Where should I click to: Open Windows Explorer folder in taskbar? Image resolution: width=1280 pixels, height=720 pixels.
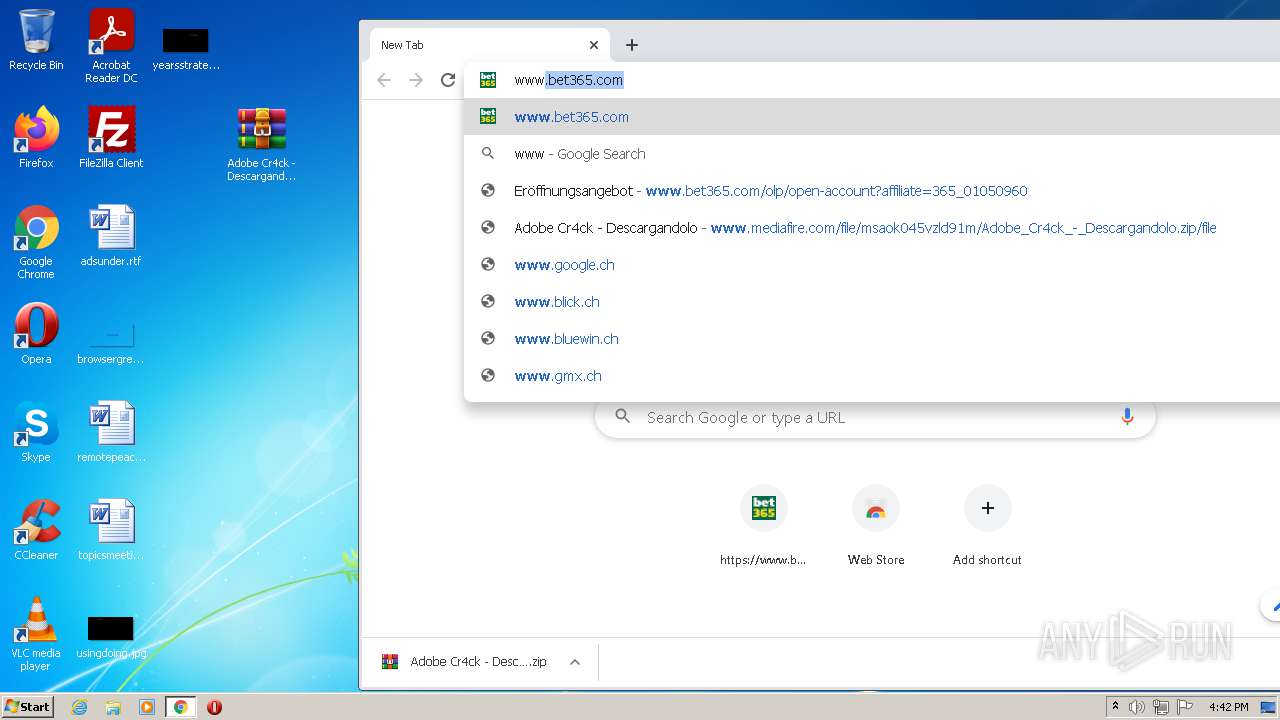pos(113,707)
